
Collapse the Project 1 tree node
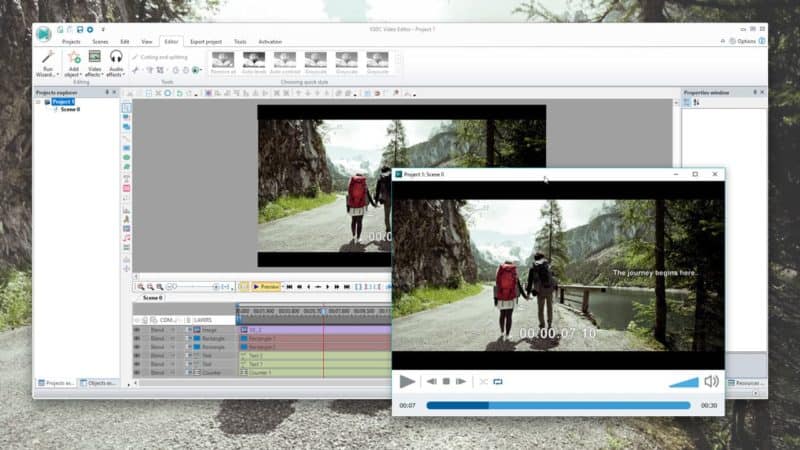click(38, 102)
